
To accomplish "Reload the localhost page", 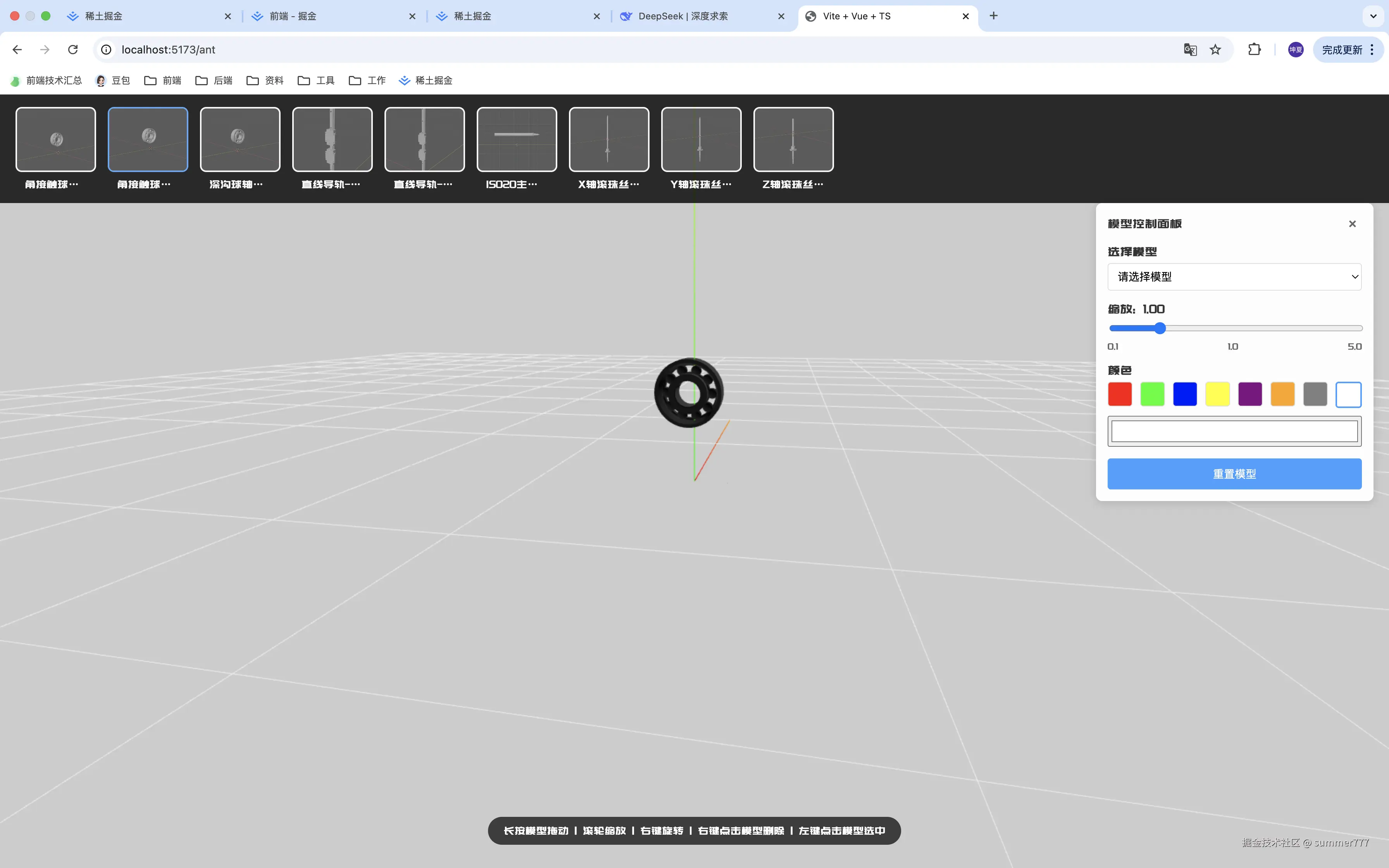I will click(73, 50).
